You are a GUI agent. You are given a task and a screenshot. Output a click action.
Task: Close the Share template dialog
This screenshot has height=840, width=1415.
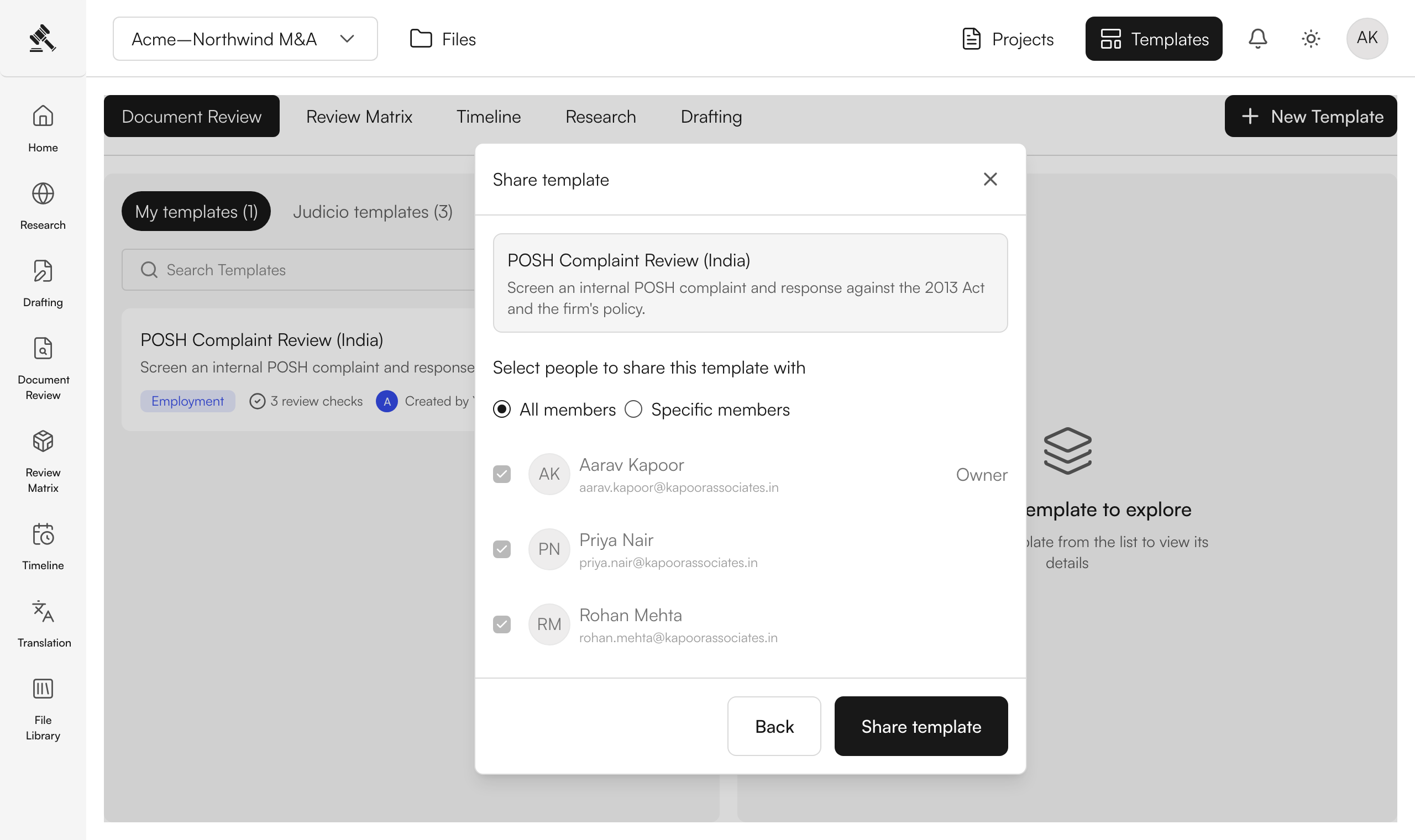tap(990, 180)
